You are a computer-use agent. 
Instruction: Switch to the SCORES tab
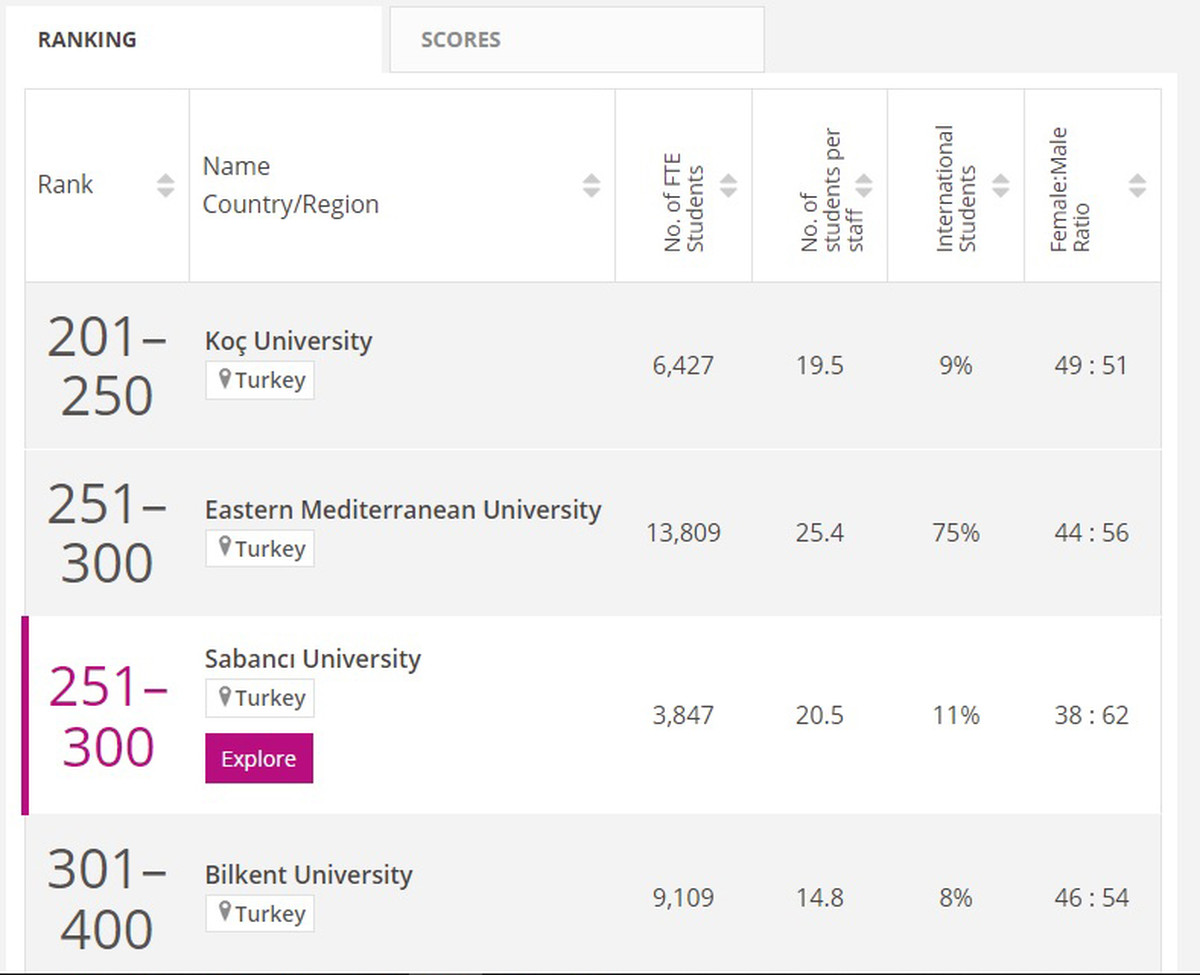pos(461,40)
